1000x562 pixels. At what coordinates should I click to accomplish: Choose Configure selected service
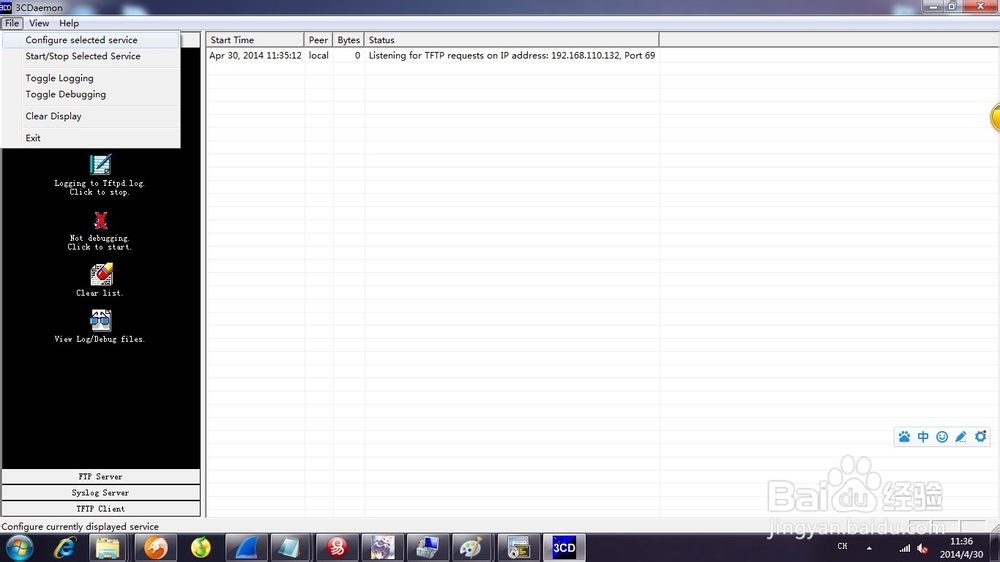[x=91, y=40]
